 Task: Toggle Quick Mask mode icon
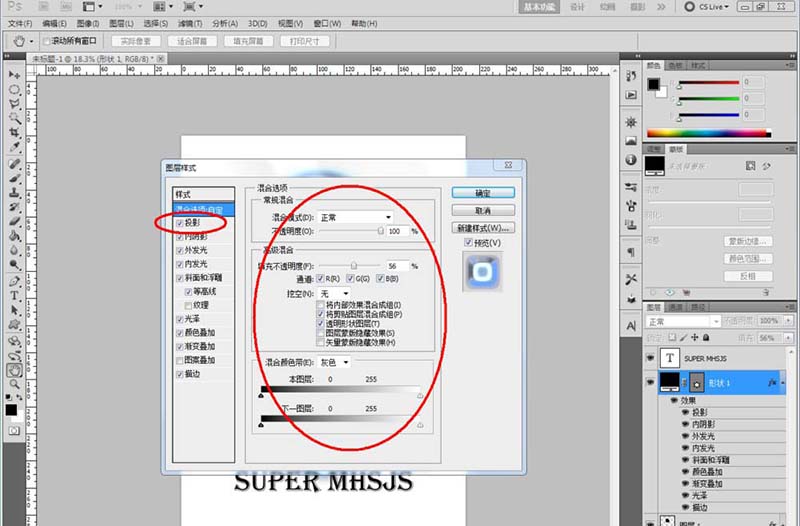14,431
